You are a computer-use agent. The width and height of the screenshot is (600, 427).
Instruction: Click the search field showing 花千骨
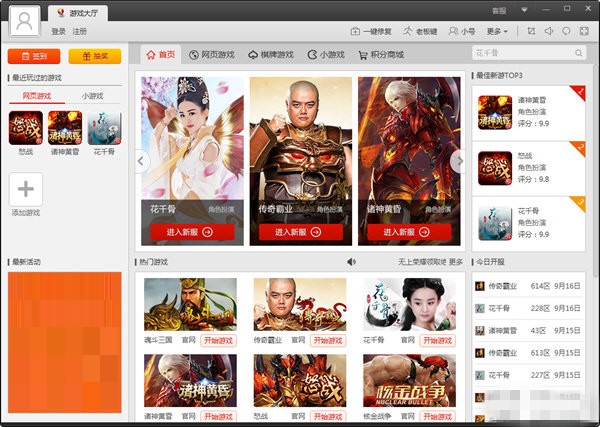523,53
